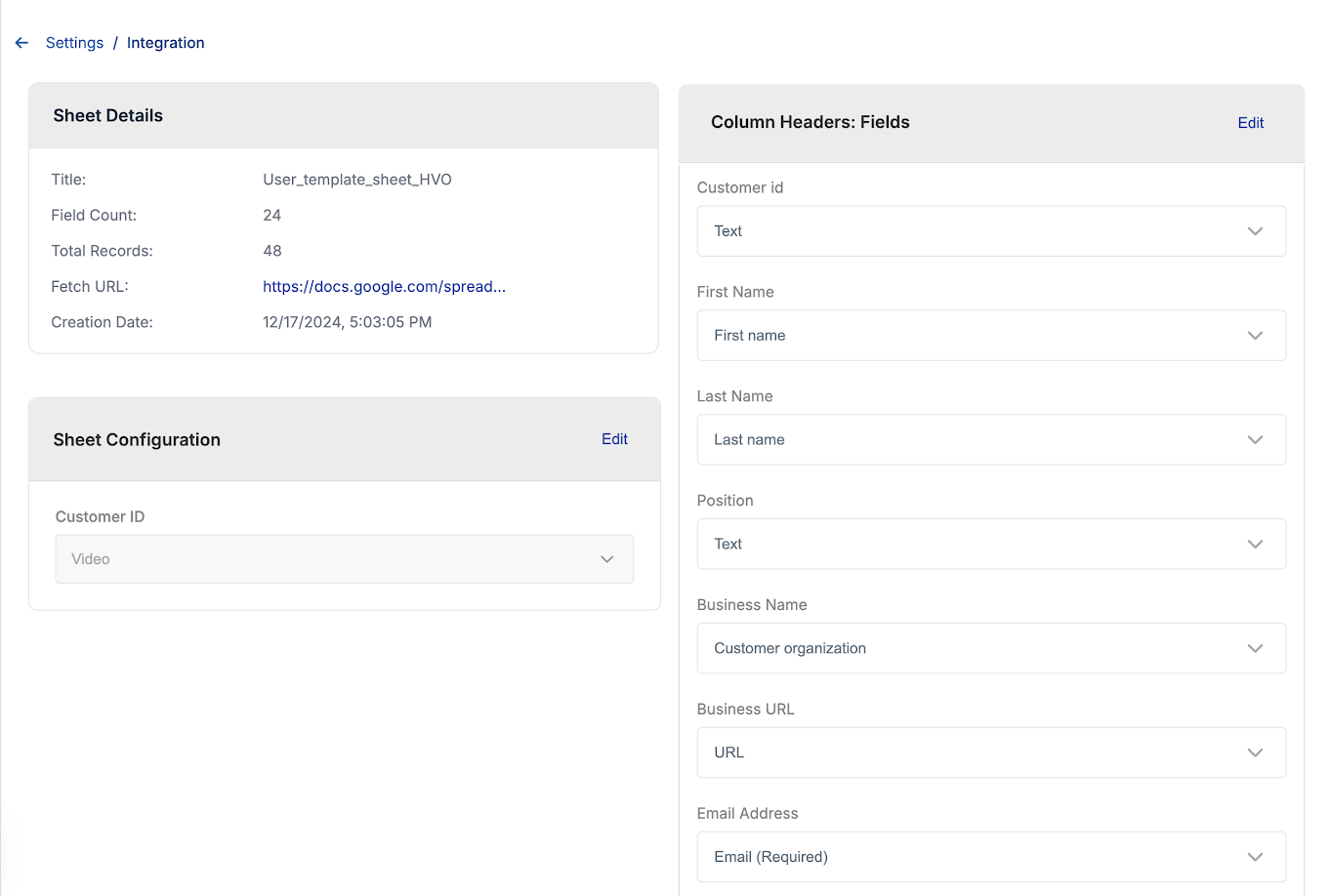
Task: Open the Last Name field dropdown
Action: tap(977, 440)
